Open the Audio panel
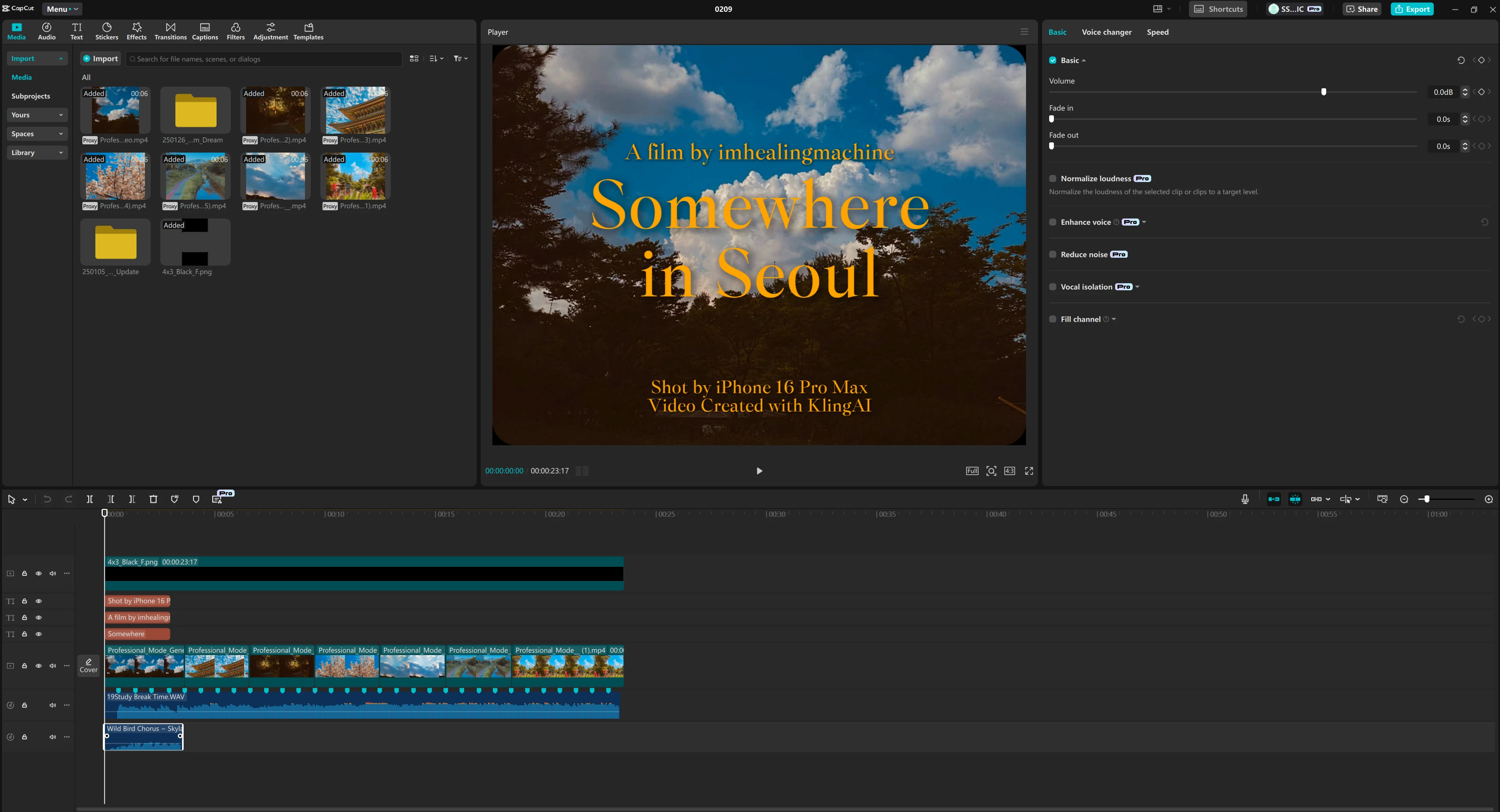Image resolution: width=1500 pixels, height=812 pixels. click(x=47, y=31)
